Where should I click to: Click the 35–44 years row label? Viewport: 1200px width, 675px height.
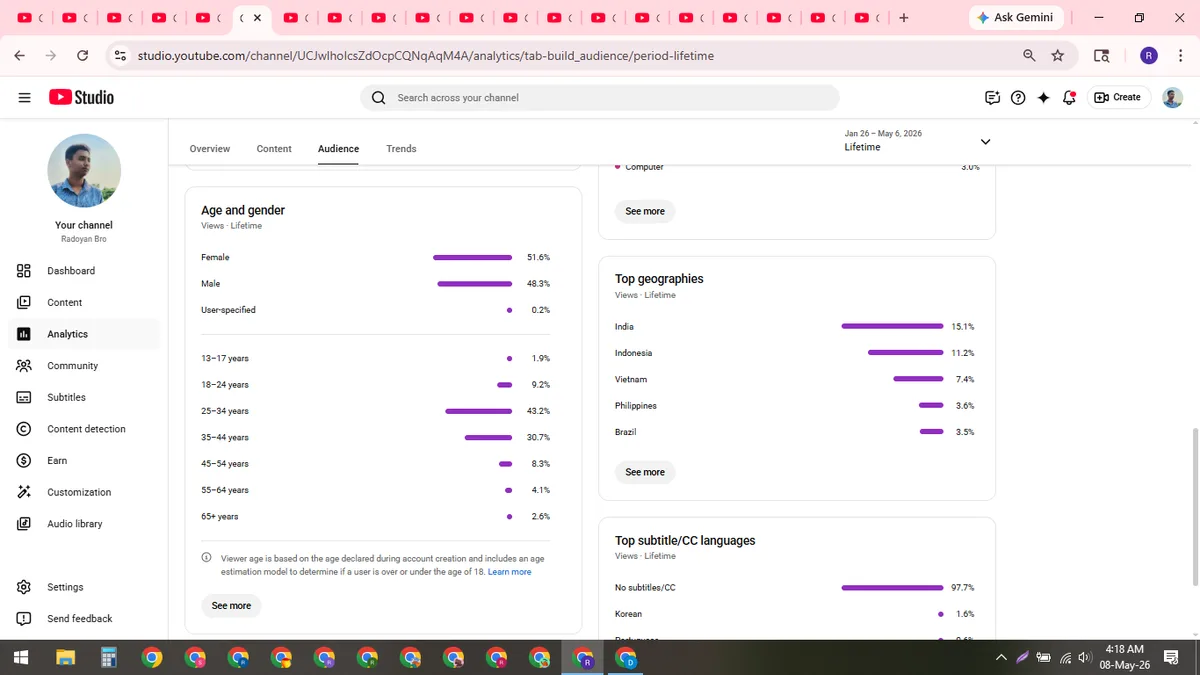(225, 438)
